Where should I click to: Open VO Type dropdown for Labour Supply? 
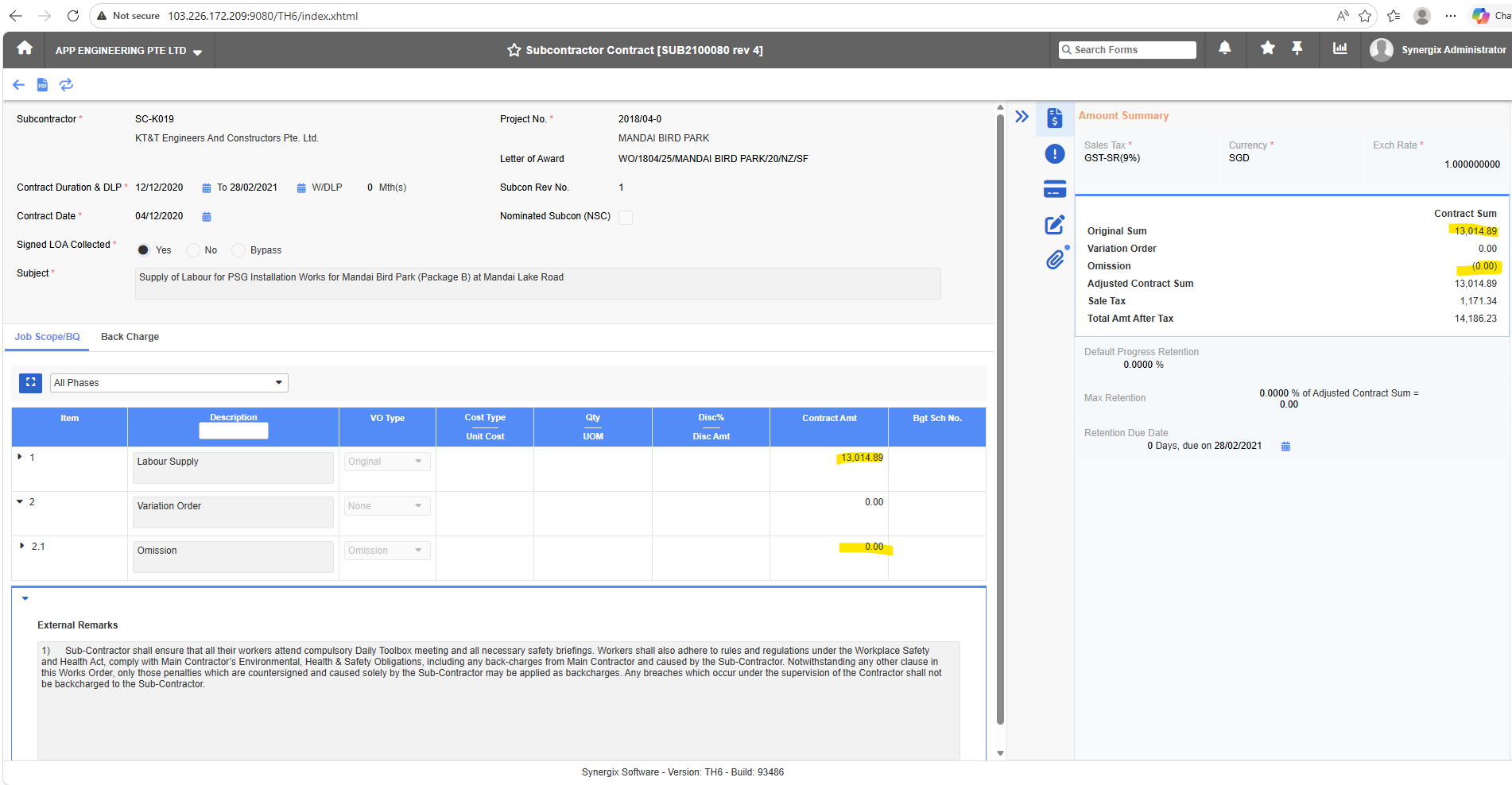tap(387, 462)
